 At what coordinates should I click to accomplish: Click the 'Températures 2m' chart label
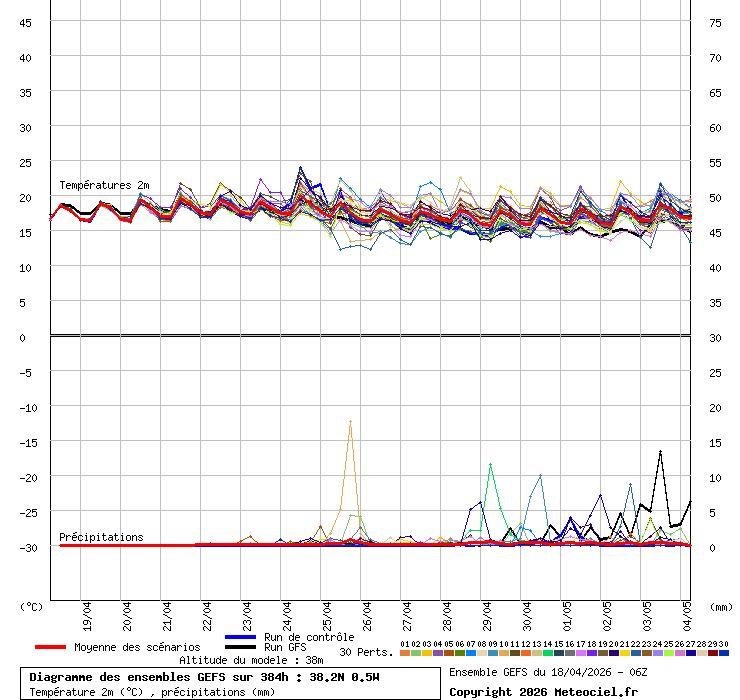[104, 185]
